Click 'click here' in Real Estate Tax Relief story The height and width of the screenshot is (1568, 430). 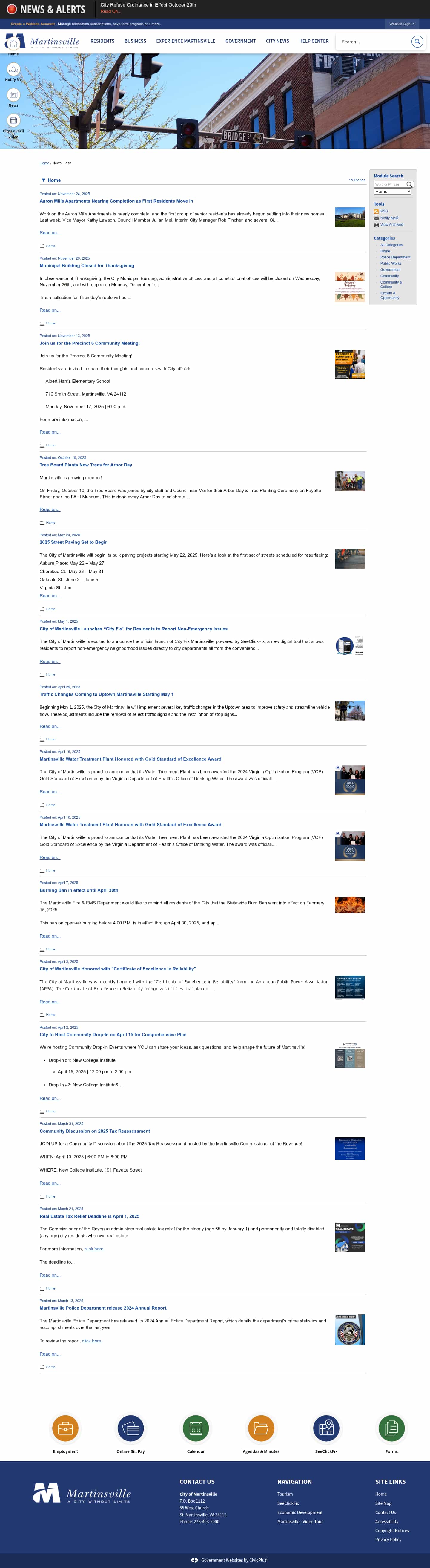coord(94,1249)
